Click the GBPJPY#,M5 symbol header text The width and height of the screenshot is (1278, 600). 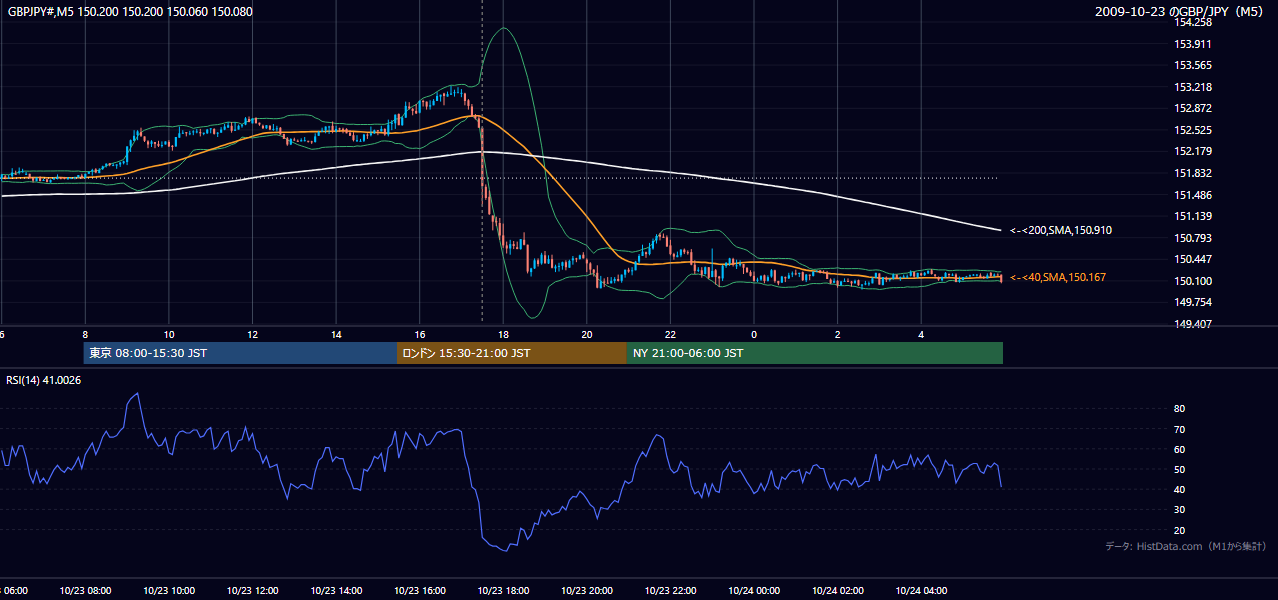pos(129,12)
